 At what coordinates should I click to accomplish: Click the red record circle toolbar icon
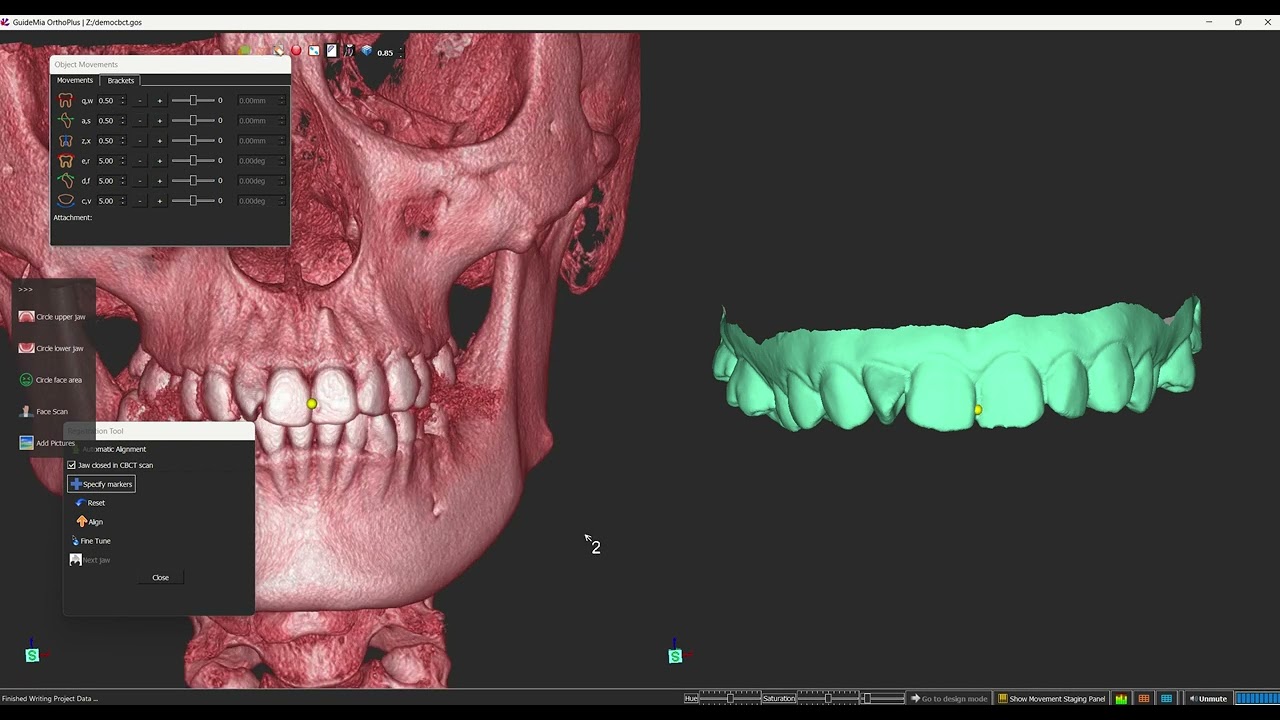pos(296,51)
